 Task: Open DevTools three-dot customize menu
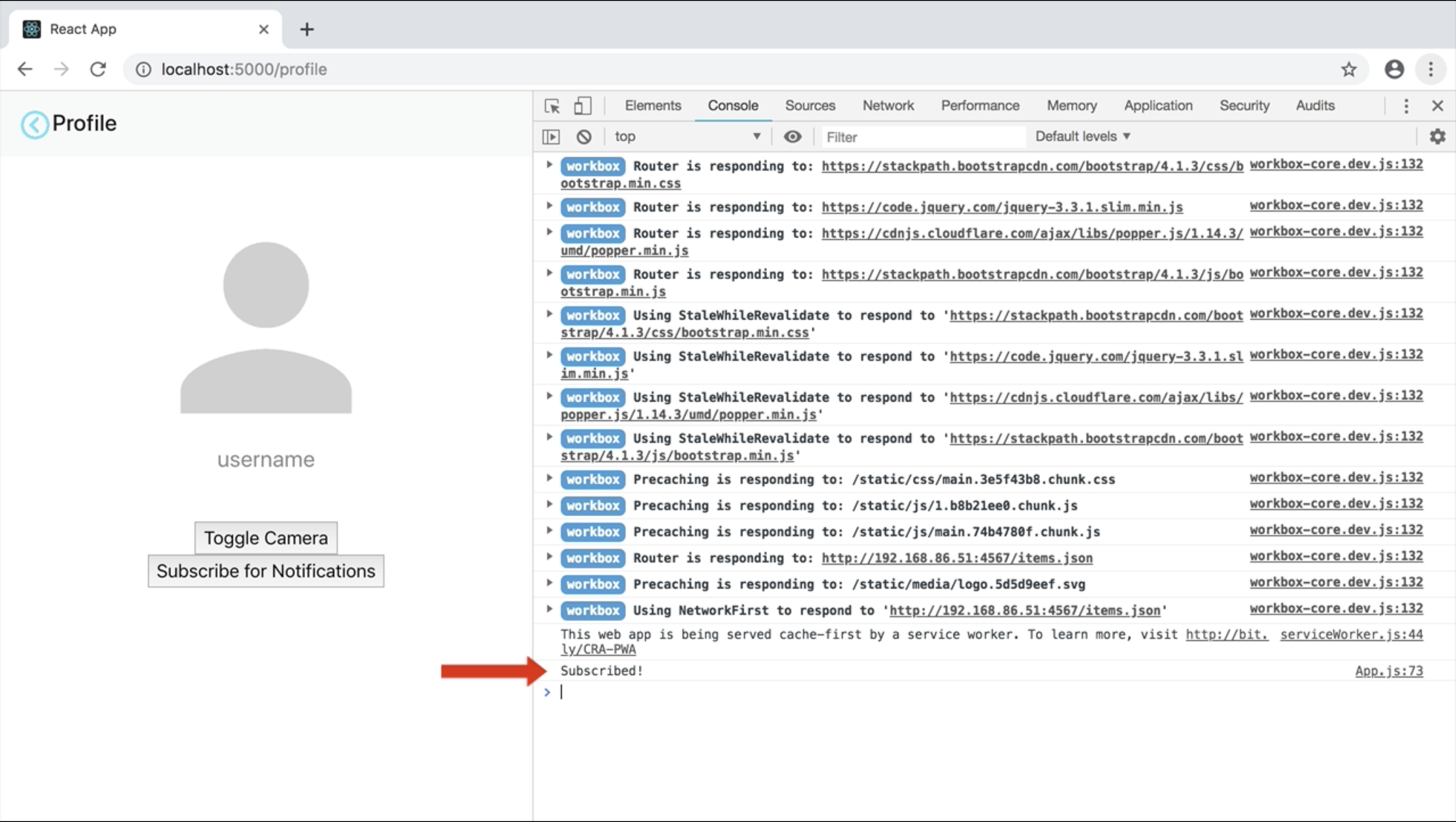point(1406,106)
